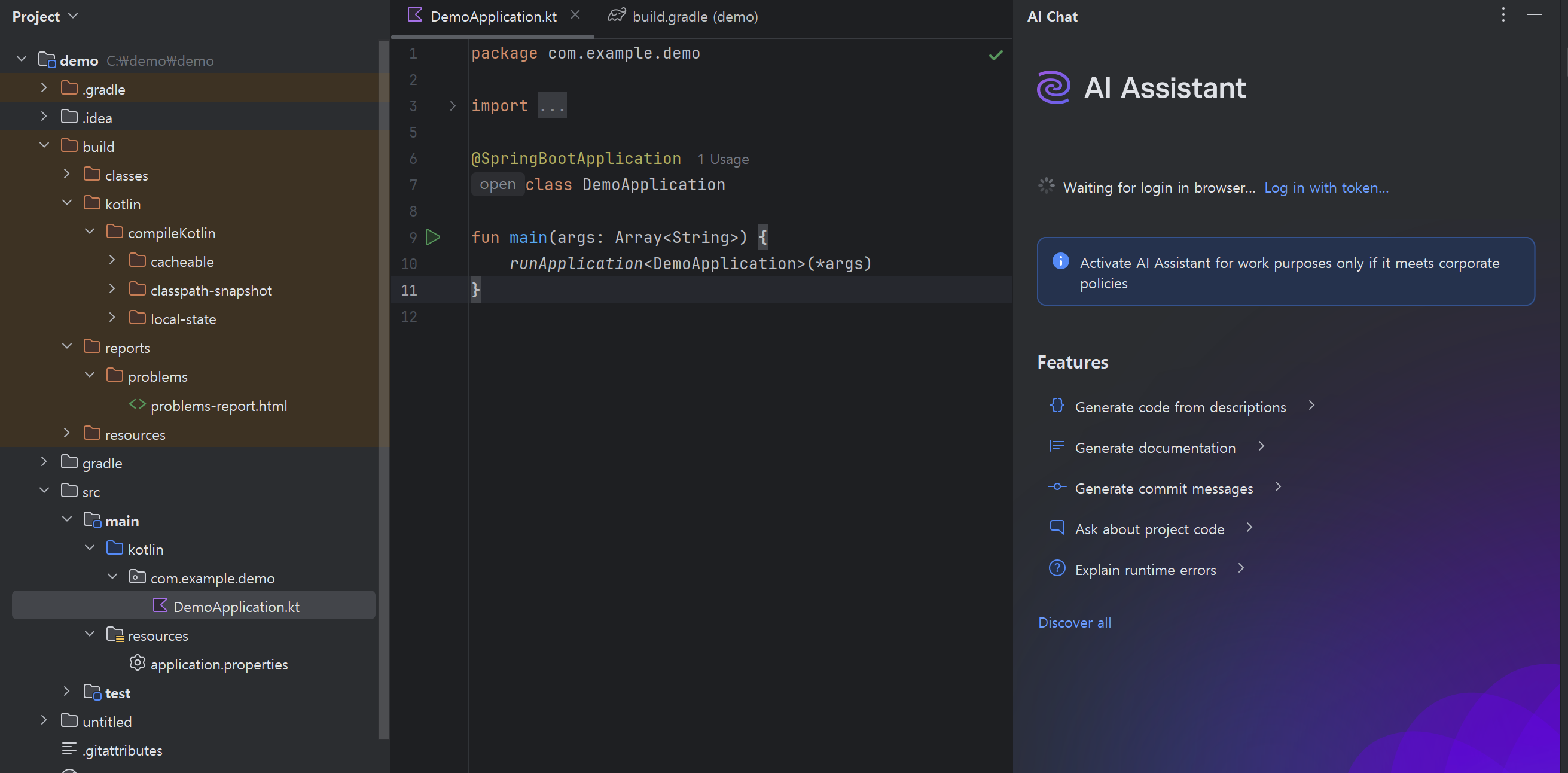Open AI Chat options menu (three dots)
1568x773 pixels.
click(1503, 14)
